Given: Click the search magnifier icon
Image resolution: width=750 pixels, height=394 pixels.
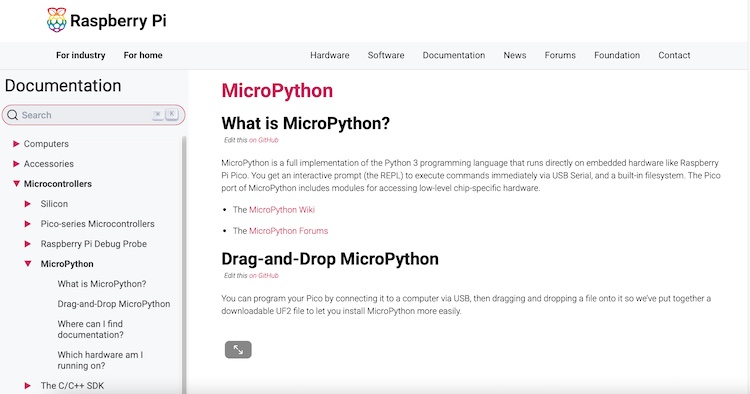Looking at the screenshot, I should tap(13, 115).
